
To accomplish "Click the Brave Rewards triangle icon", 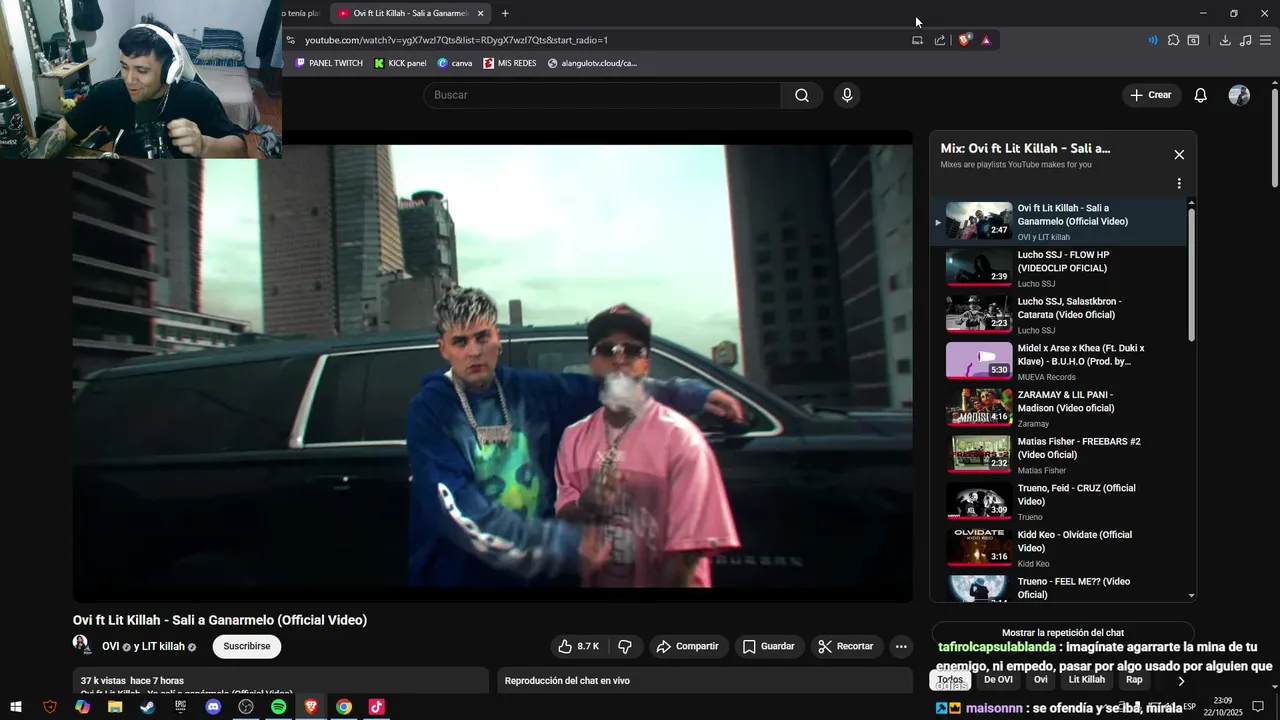I will pos(986,40).
